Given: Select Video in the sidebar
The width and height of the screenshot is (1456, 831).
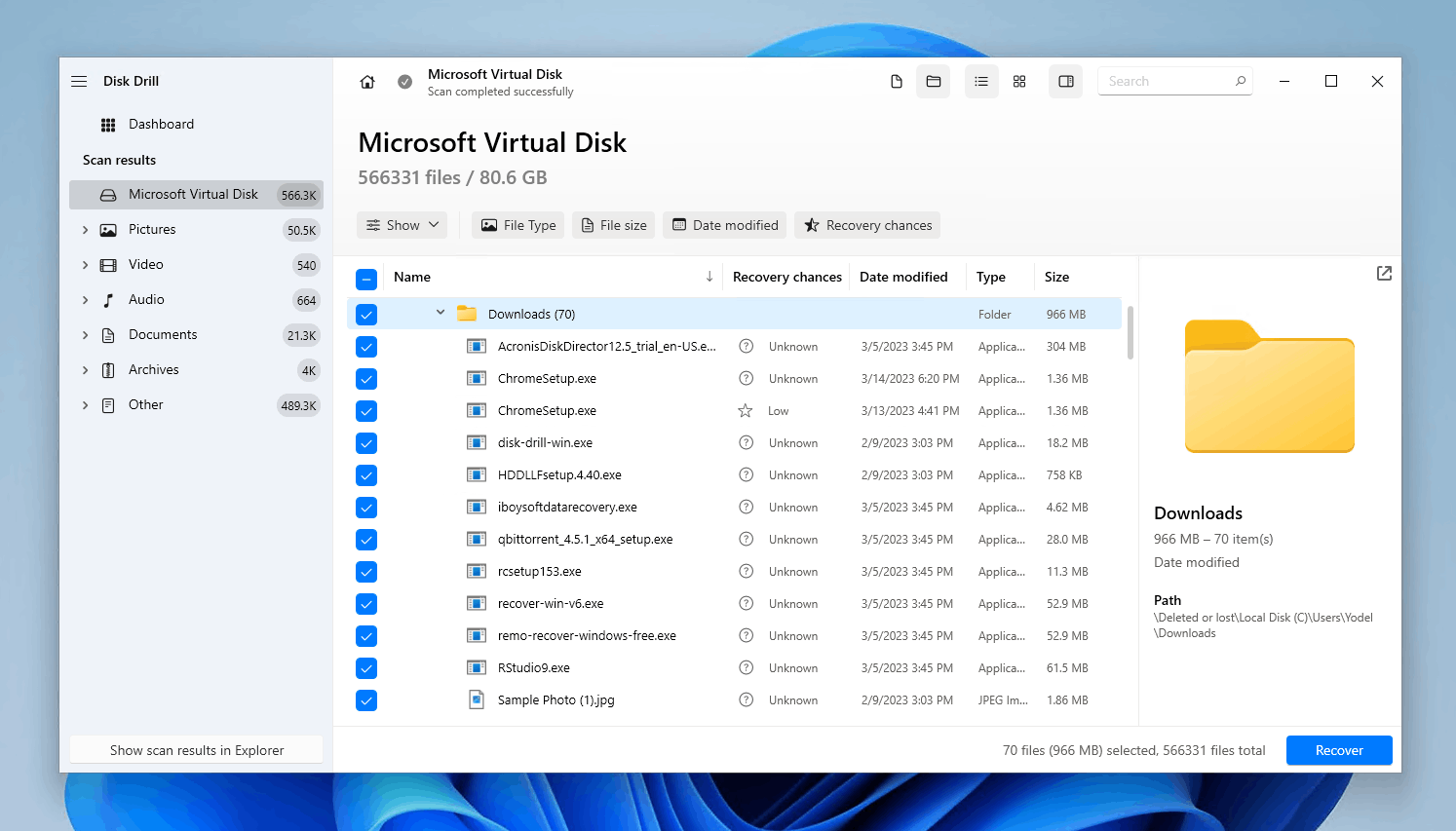Looking at the screenshot, I should click(196, 265).
